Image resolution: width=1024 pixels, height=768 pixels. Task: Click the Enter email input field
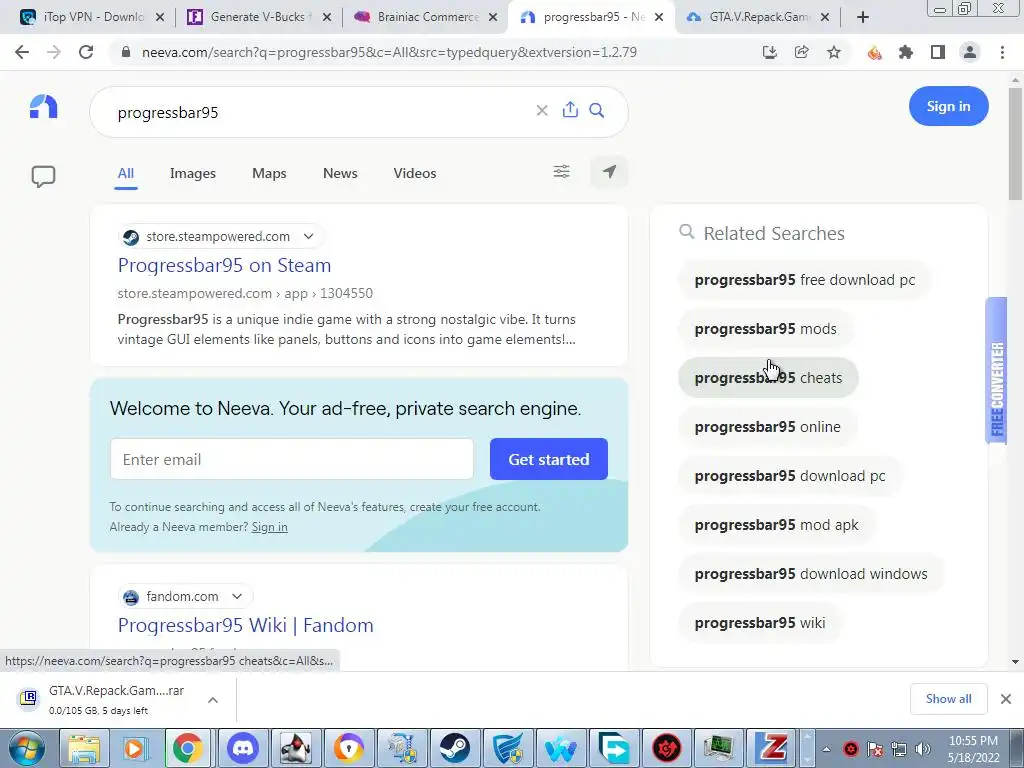pos(291,459)
